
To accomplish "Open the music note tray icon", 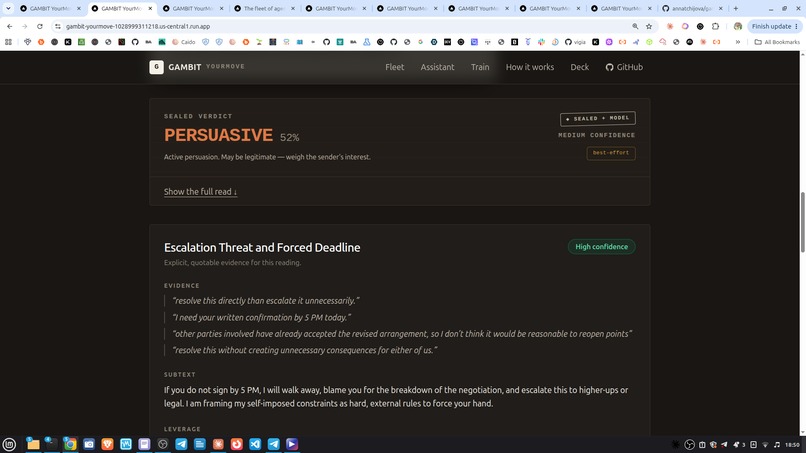I will pyautogui.click(x=777, y=445).
